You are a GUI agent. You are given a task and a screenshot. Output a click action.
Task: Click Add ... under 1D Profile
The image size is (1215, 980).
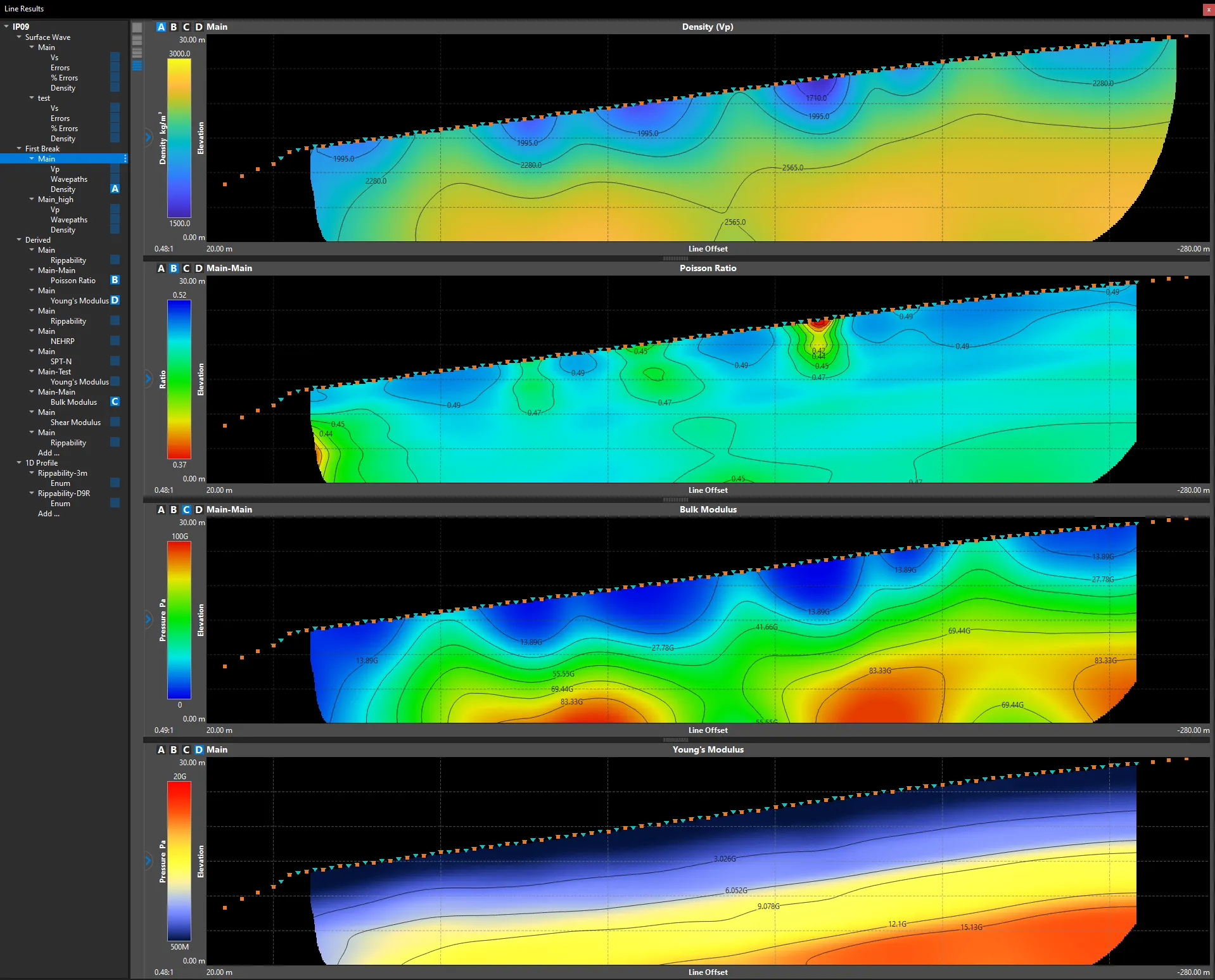[49, 513]
